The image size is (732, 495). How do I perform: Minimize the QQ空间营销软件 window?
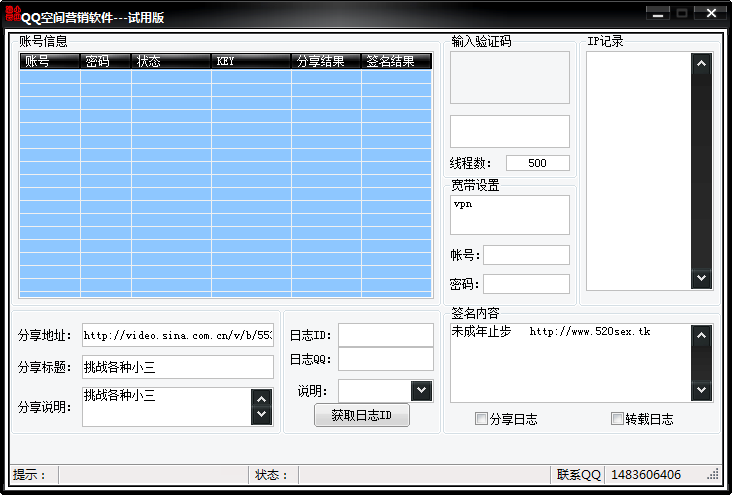click(x=658, y=14)
